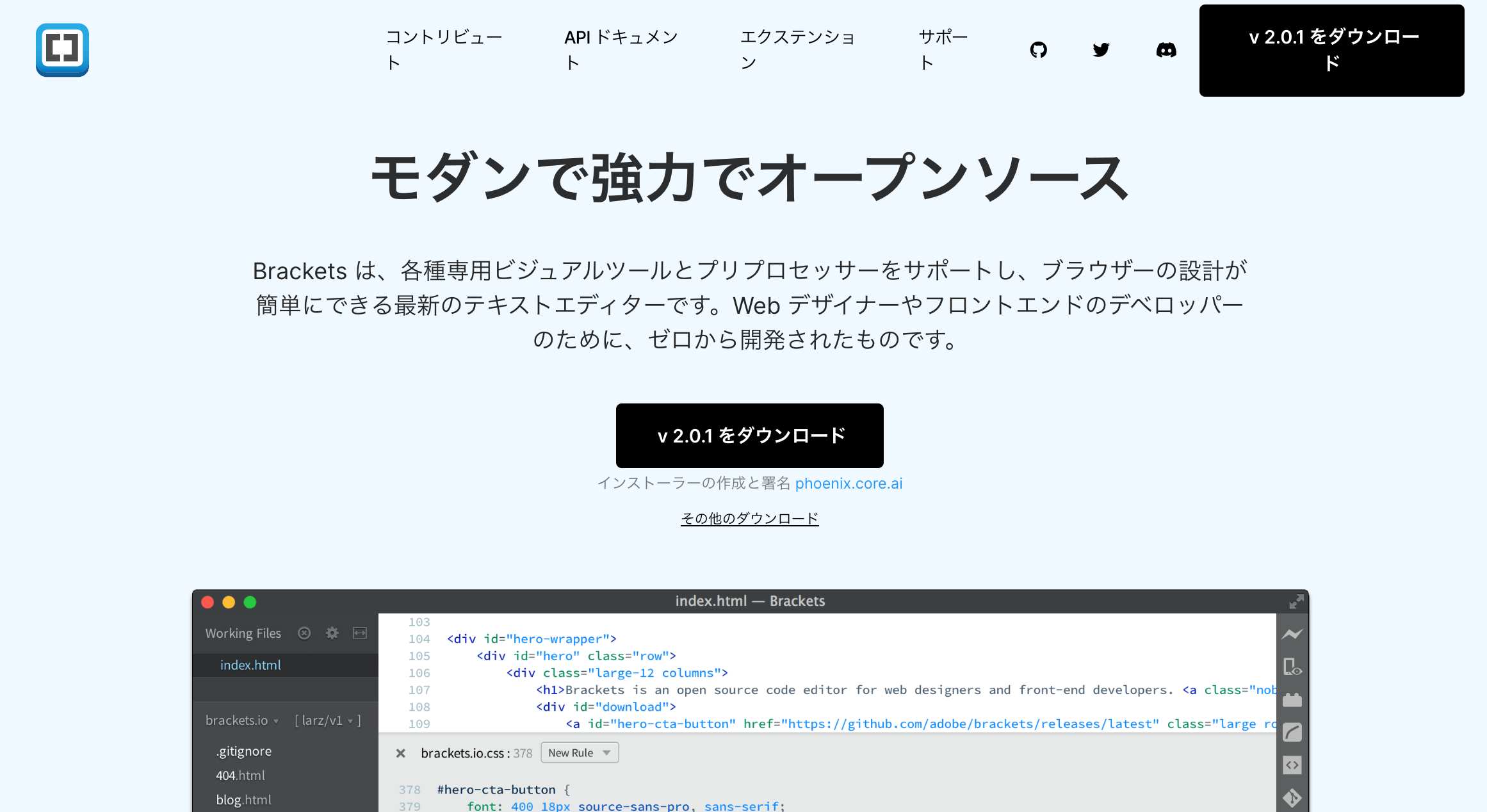1487x812 pixels.
Task: Click the red close dot in Brackets window
Action: 207,602
